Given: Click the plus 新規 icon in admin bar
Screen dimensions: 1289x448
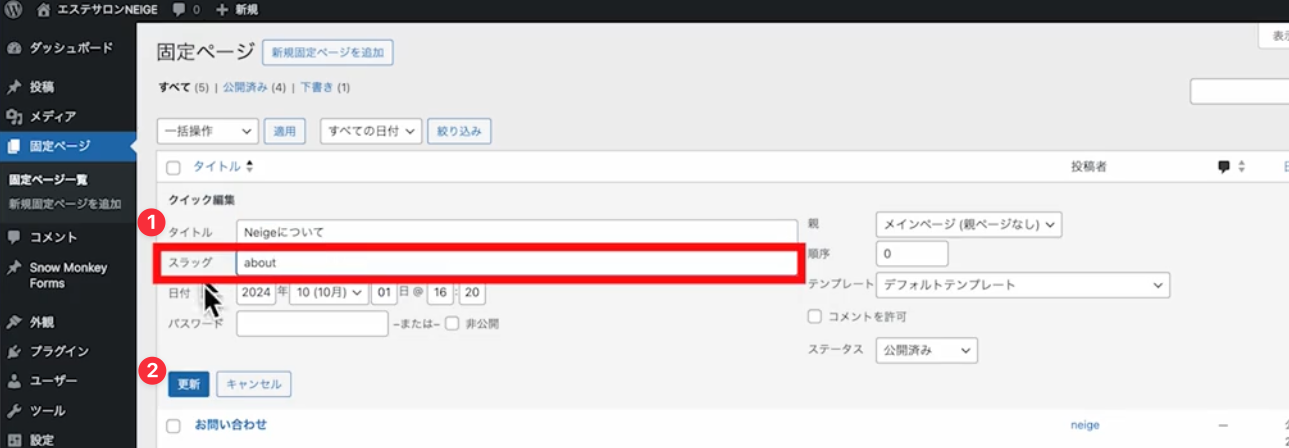Looking at the screenshot, I should [222, 10].
